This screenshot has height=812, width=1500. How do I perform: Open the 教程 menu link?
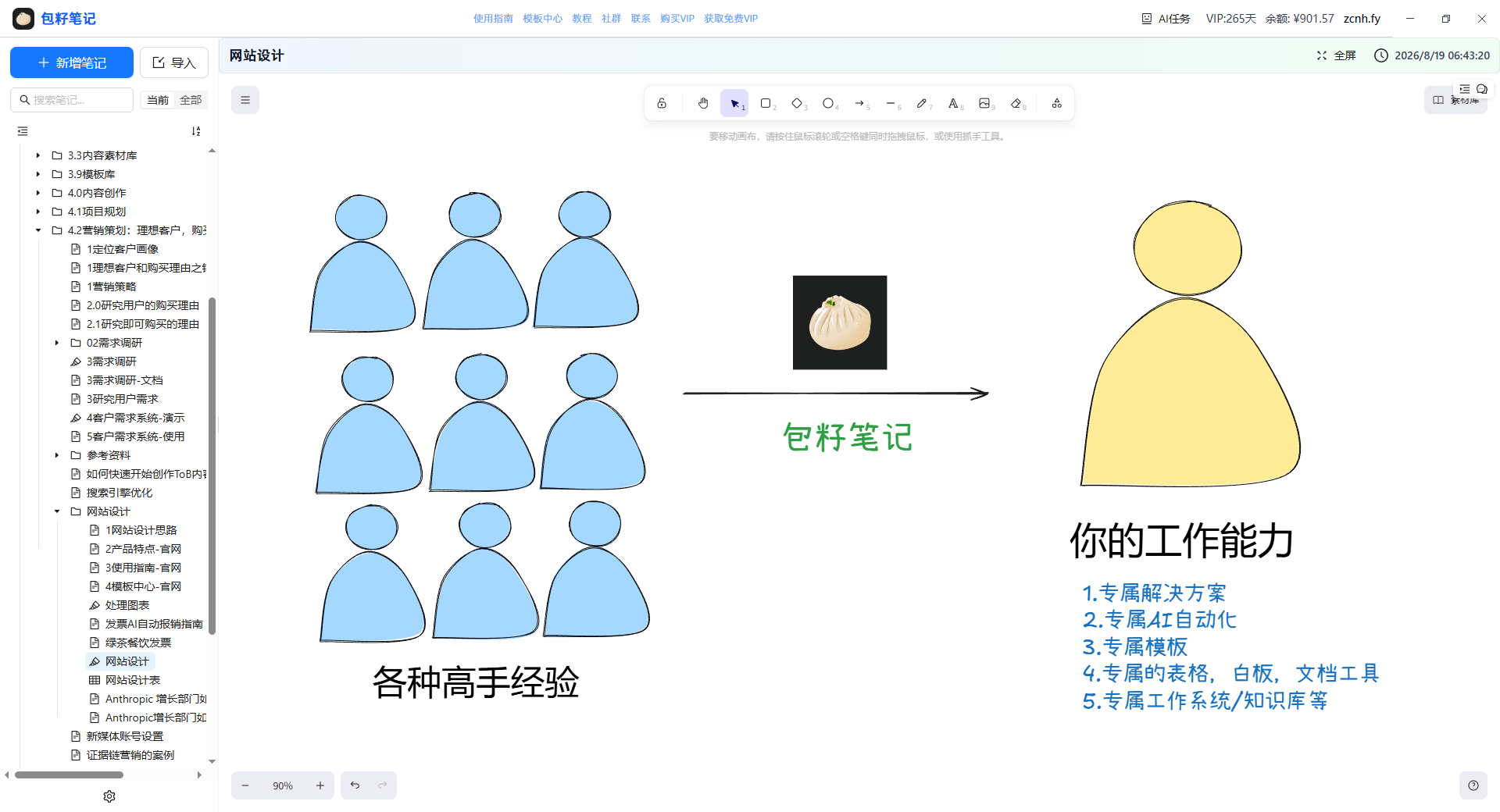[582, 19]
